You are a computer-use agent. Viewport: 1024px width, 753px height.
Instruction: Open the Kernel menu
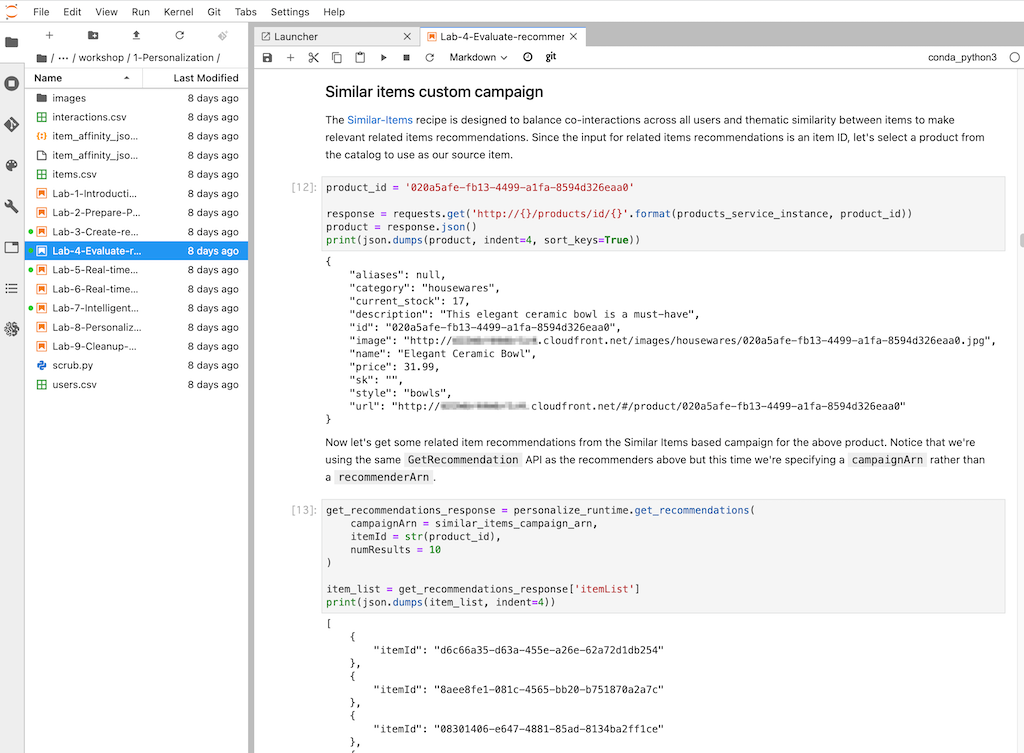click(x=178, y=12)
